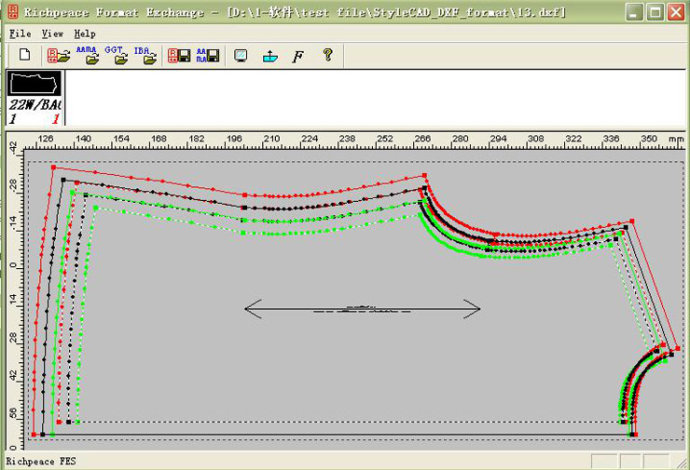Open an AAMA format file

88,56
